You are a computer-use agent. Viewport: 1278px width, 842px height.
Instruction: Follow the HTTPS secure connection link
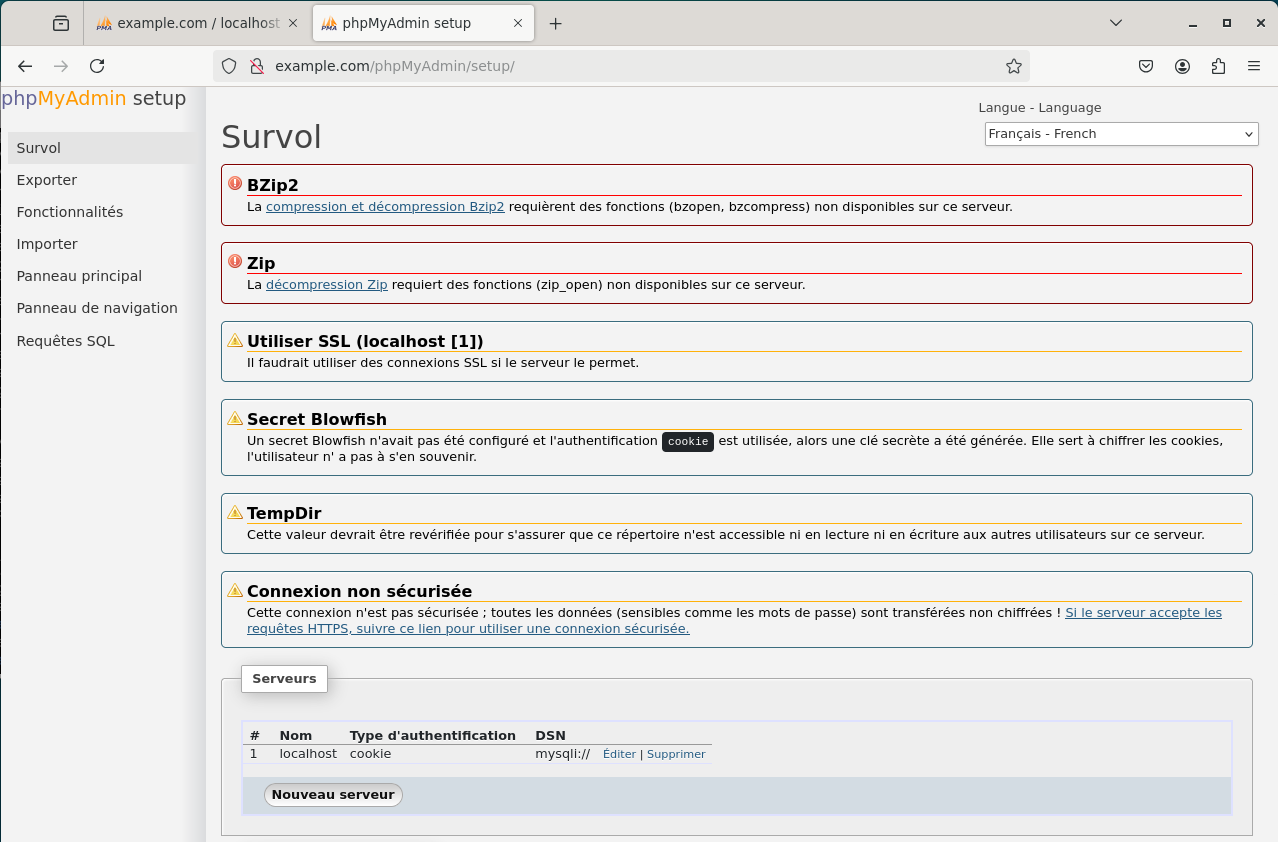pos(734,621)
